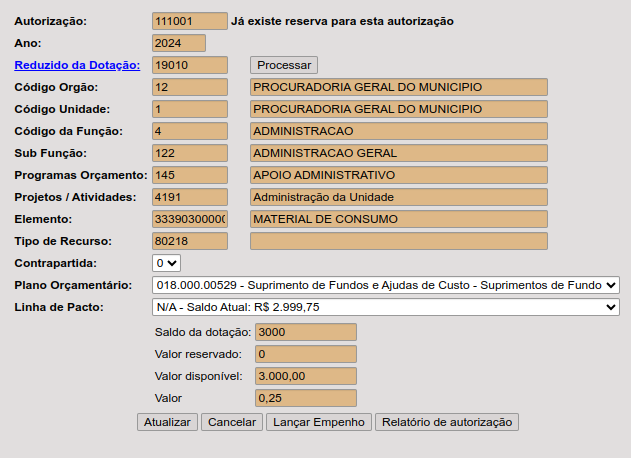This screenshot has width=631, height=458.
Task: Click the Lançar Empenho button
Action: click(318, 422)
